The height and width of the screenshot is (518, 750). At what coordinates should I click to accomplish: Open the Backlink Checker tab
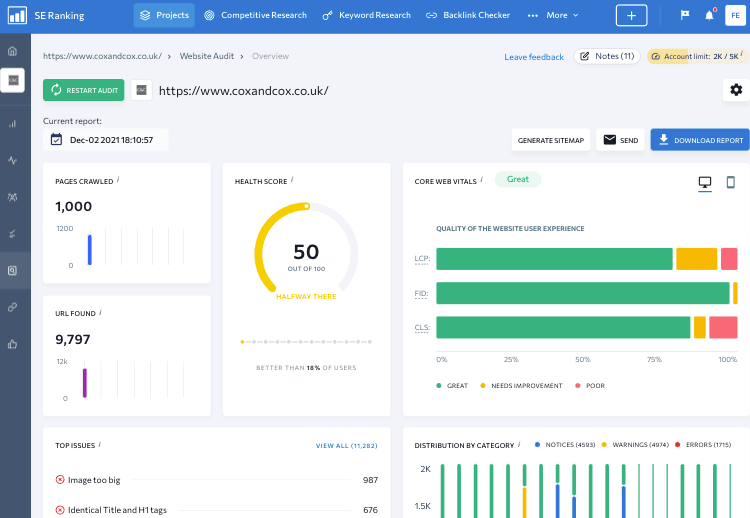click(x=468, y=15)
